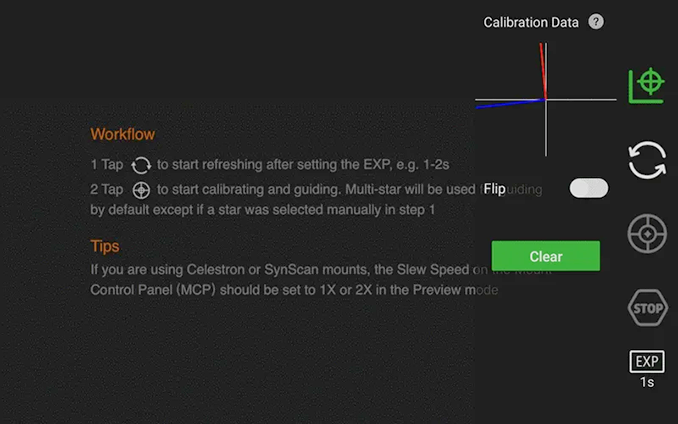Image resolution: width=678 pixels, height=424 pixels.
Task: Click the calibration graph center origin
Action: [x=546, y=100]
